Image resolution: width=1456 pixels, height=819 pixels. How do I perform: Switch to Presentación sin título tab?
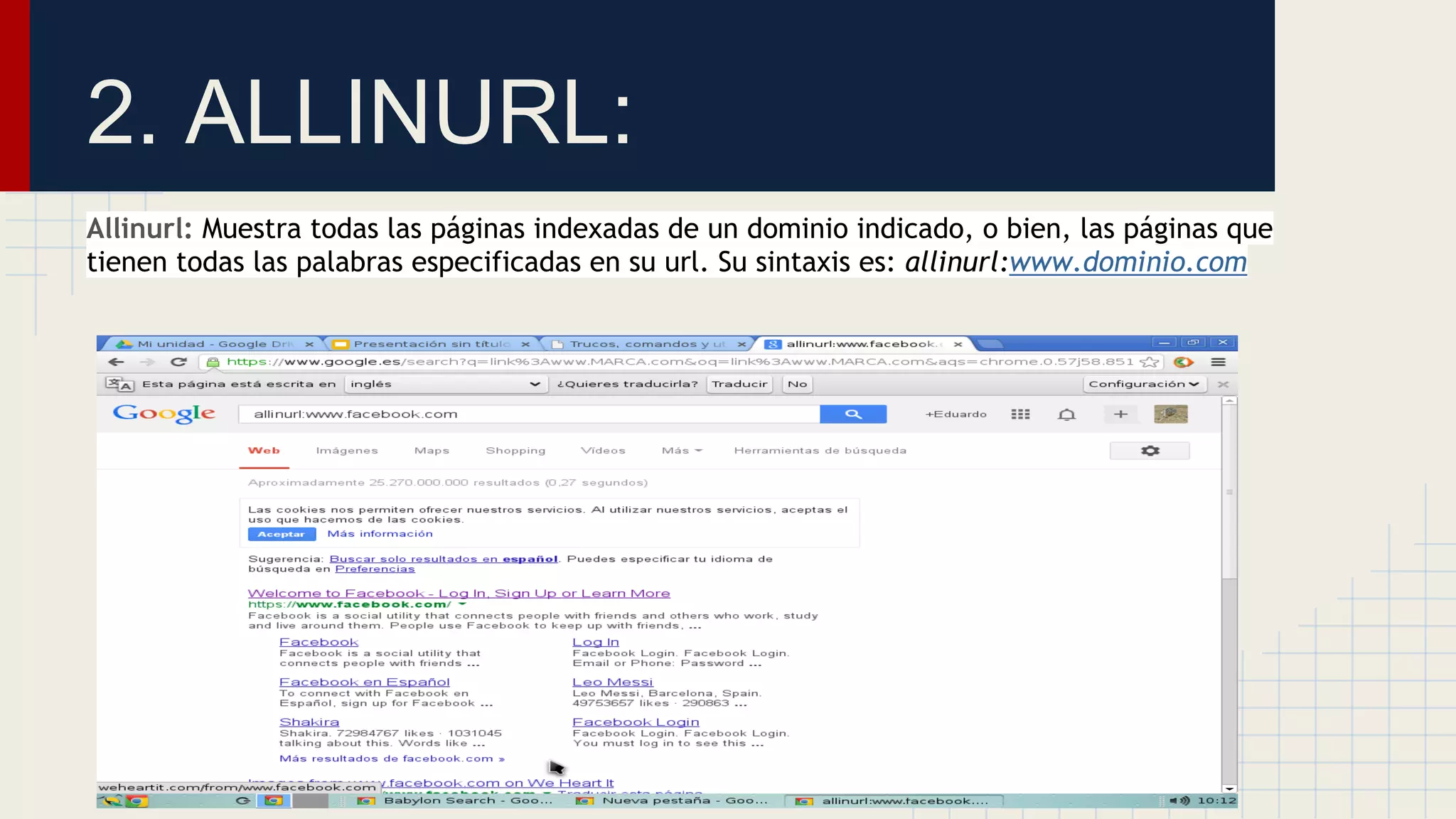[x=432, y=344]
